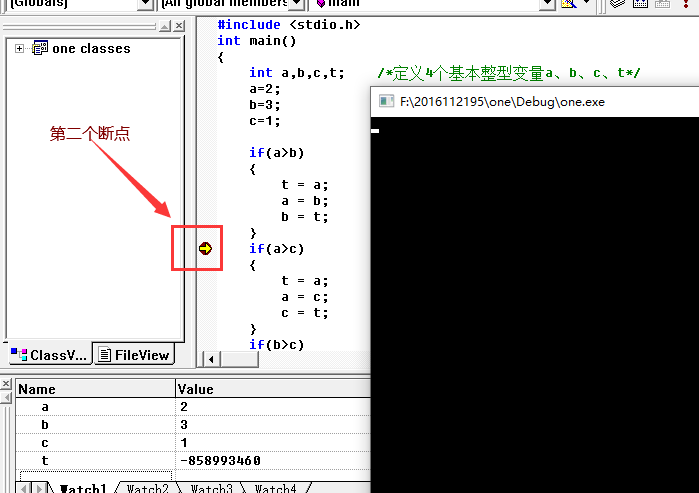
Task: Click the int a,b,c,t; declaration
Action: point(297,73)
